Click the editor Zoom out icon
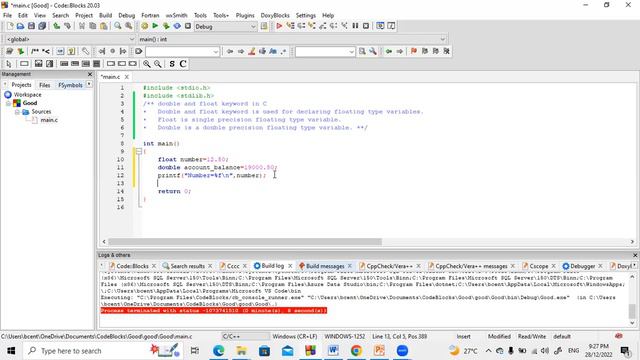Screen dimensions: 640x360 158,64
